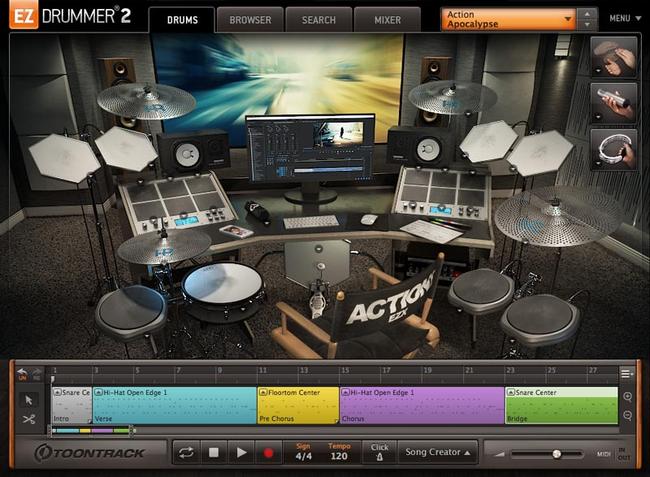This screenshot has height=477, width=650.
Task: Step to the previous preset with up arrow
Action: pyautogui.click(x=587, y=14)
